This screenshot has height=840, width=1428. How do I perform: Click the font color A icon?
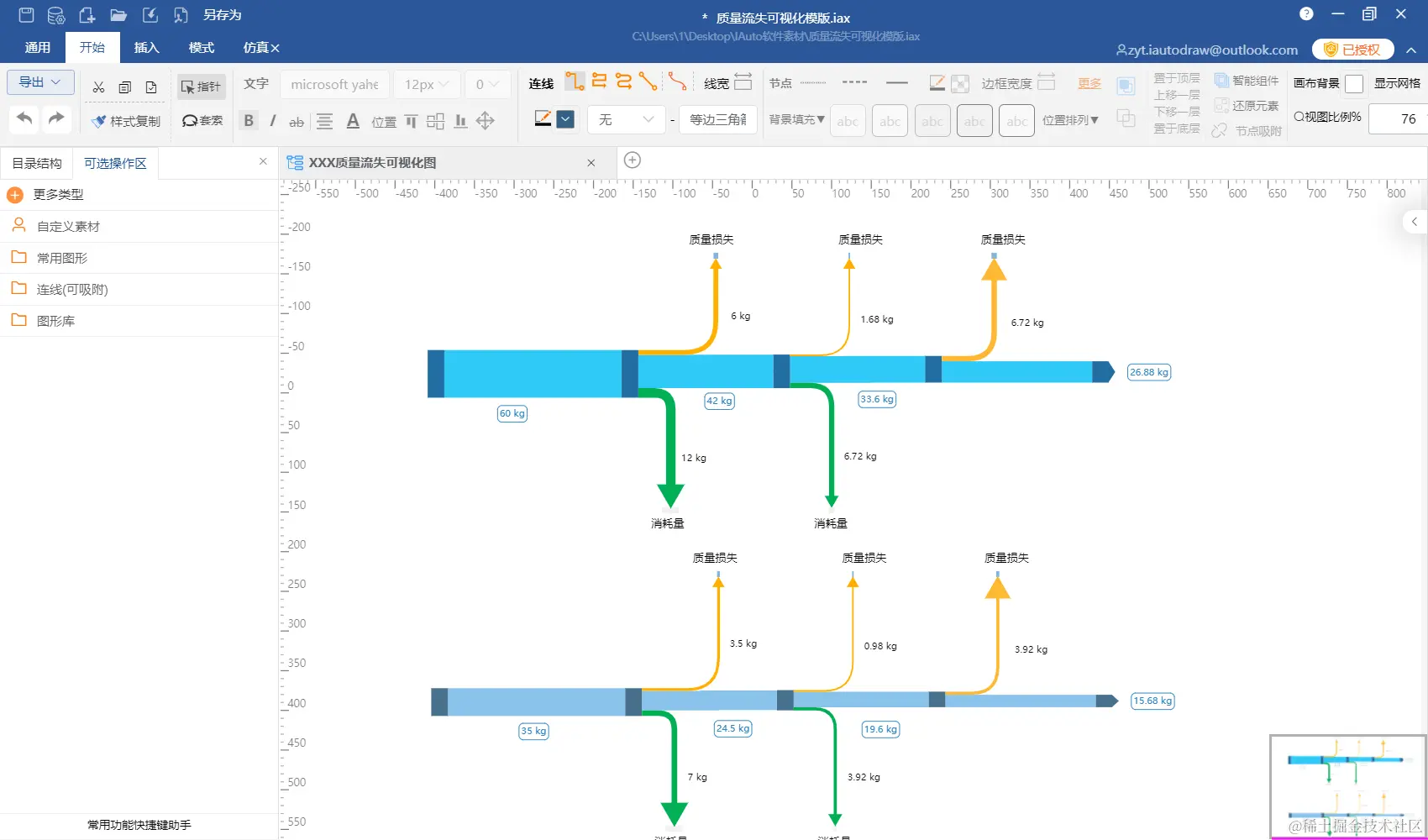tap(353, 121)
